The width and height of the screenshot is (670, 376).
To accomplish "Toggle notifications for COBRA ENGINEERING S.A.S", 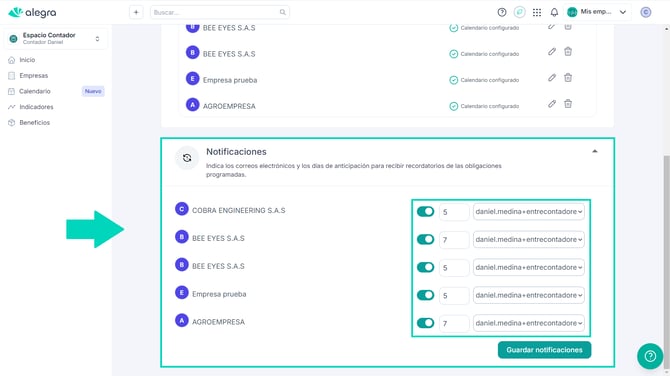I will 426,212.
